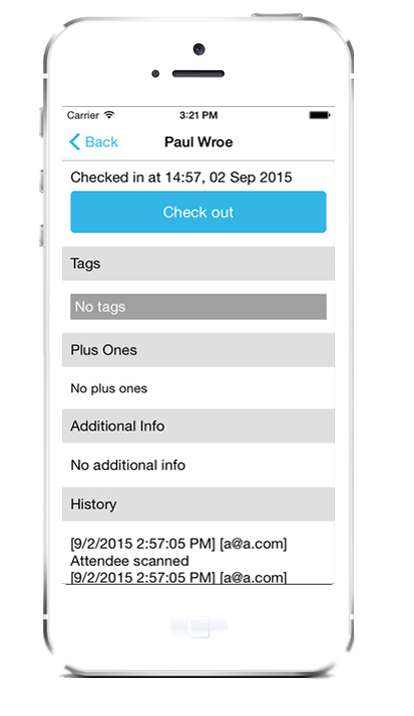Tap the earpiece speaker slot
Viewport: 414px width, 716px height.
198,74
